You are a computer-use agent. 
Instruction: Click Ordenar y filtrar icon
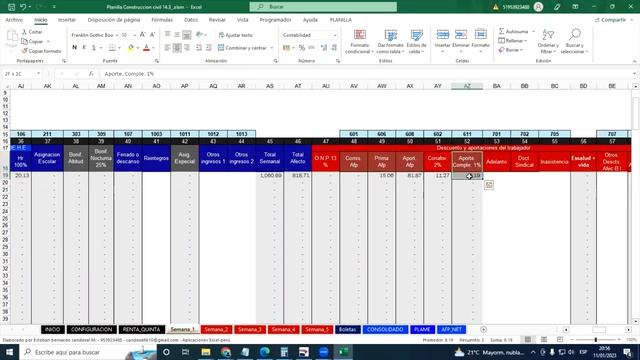pos(548,35)
